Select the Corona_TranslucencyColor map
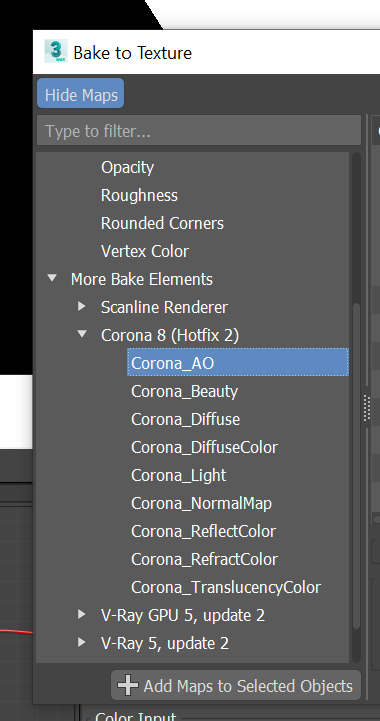The image size is (380, 721). (226, 588)
